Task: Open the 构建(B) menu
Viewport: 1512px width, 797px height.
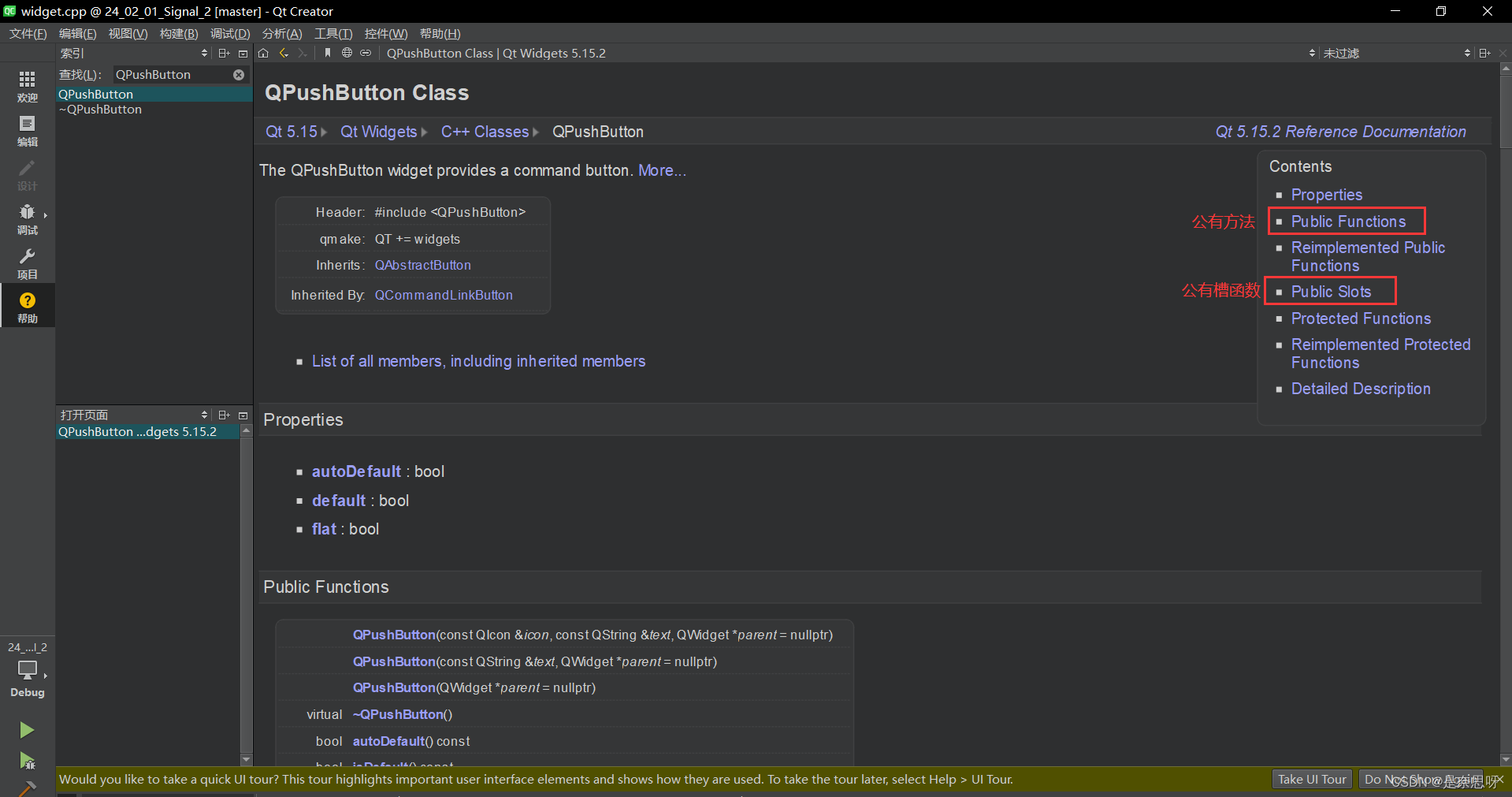Action: tap(179, 33)
